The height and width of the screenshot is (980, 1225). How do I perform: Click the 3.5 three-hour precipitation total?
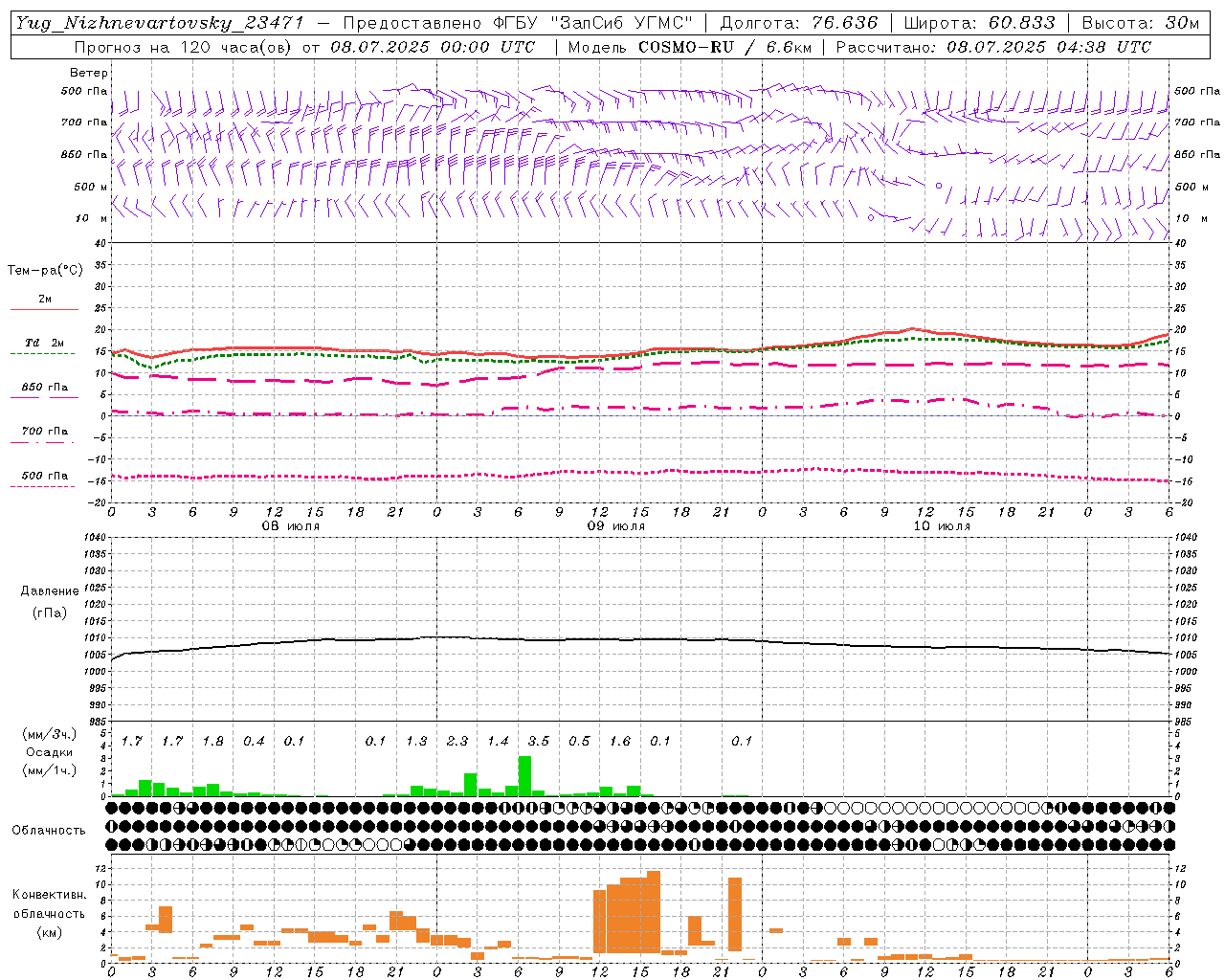coord(539,742)
